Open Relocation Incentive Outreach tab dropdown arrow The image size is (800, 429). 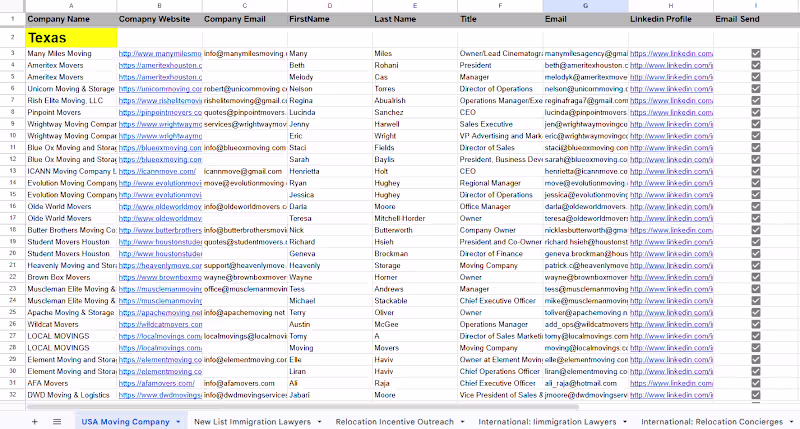[462, 422]
